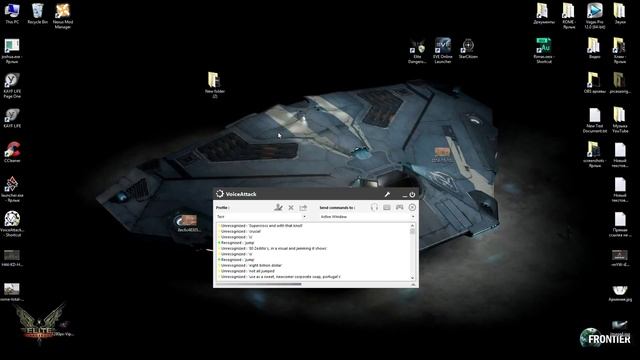Click the log's vertical scrollbar up arrow
This screenshot has height=360, width=640.
point(412,225)
